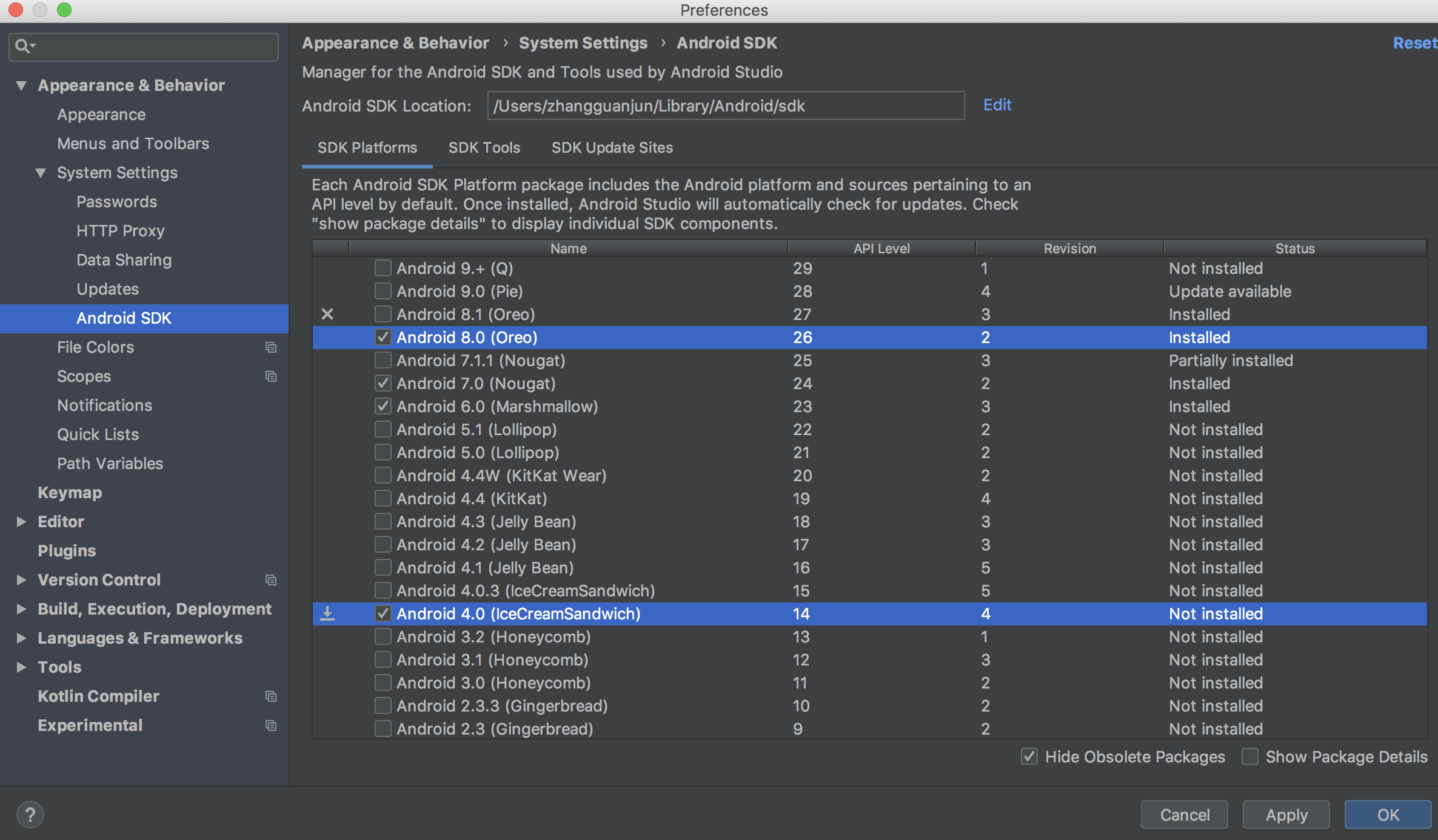This screenshot has height=840, width=1438.
Task: Select the Android 3.2 (Honeycomb) row
Action: (x=869, y=636)
